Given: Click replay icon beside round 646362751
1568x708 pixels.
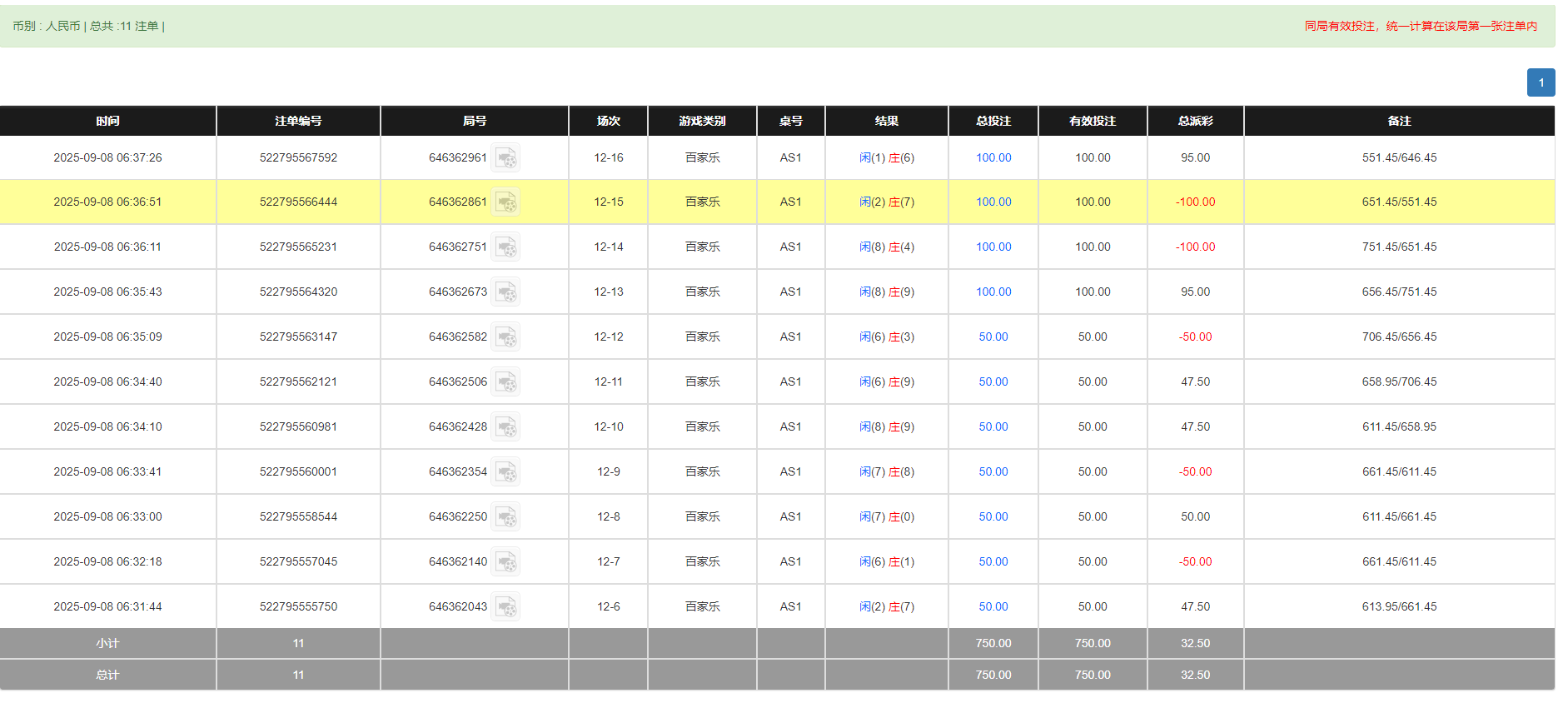Looking at the screenshot, I should click(x=505, y=247).
